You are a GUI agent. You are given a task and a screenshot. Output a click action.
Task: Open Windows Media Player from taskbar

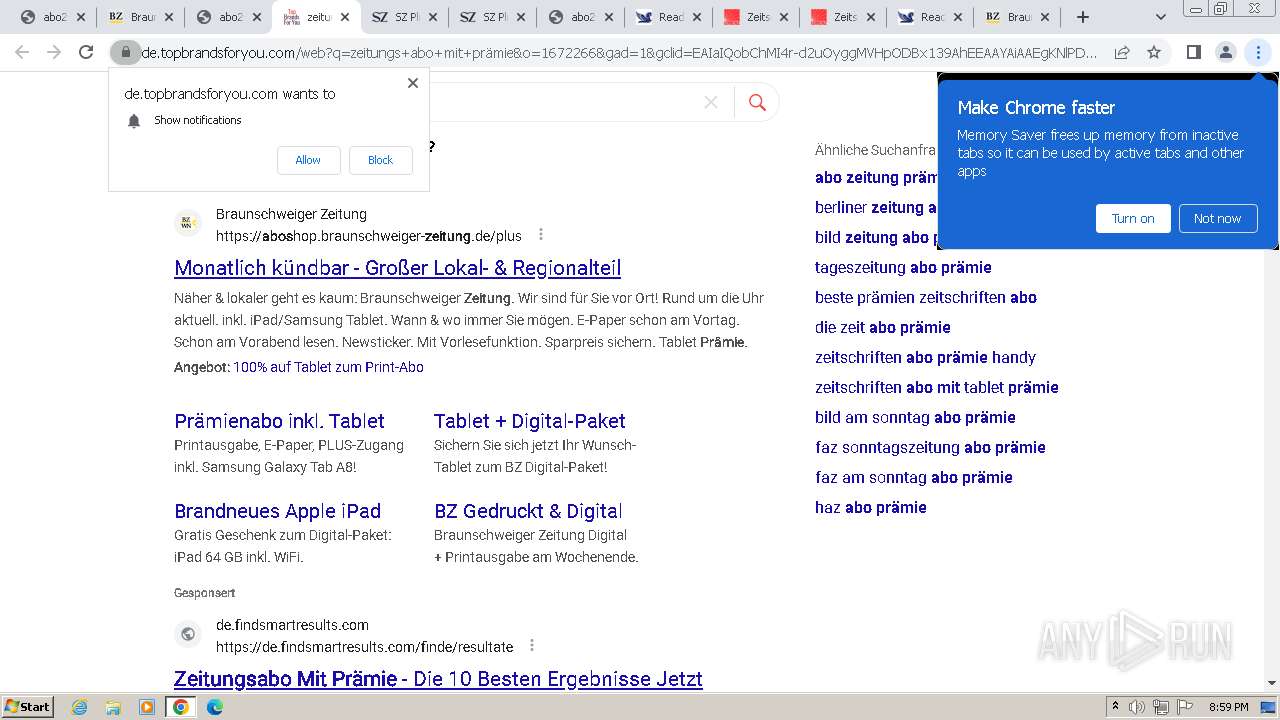(147, 707)
